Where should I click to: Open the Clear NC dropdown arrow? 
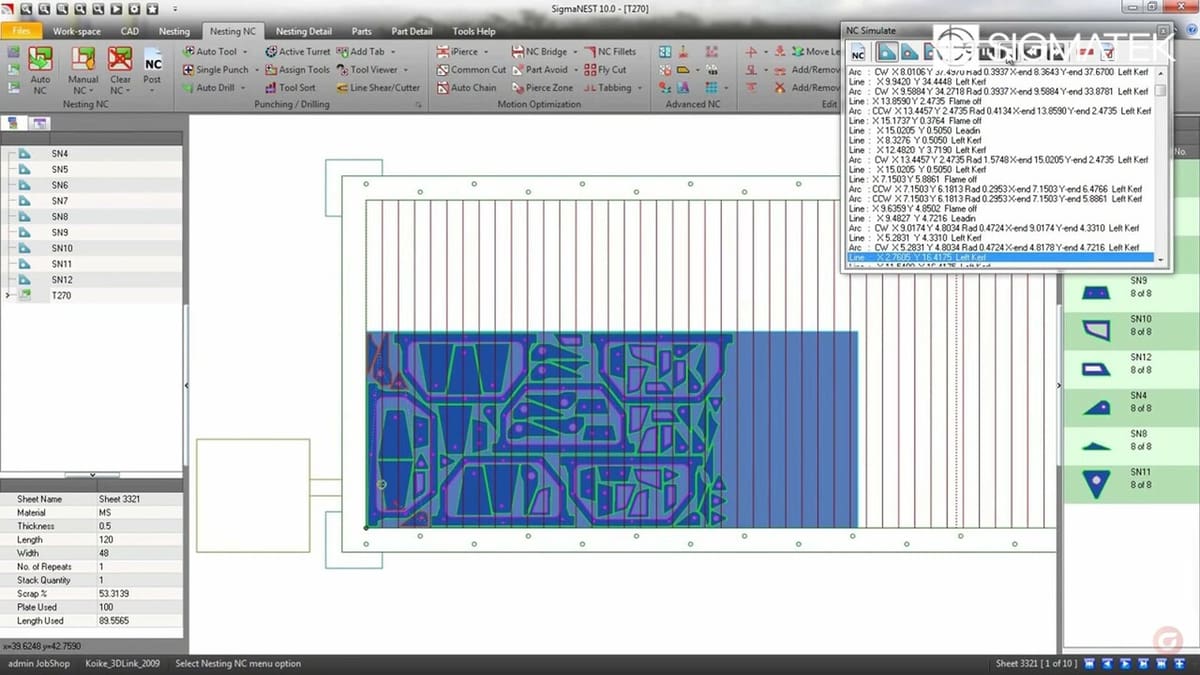click(130, 91)
